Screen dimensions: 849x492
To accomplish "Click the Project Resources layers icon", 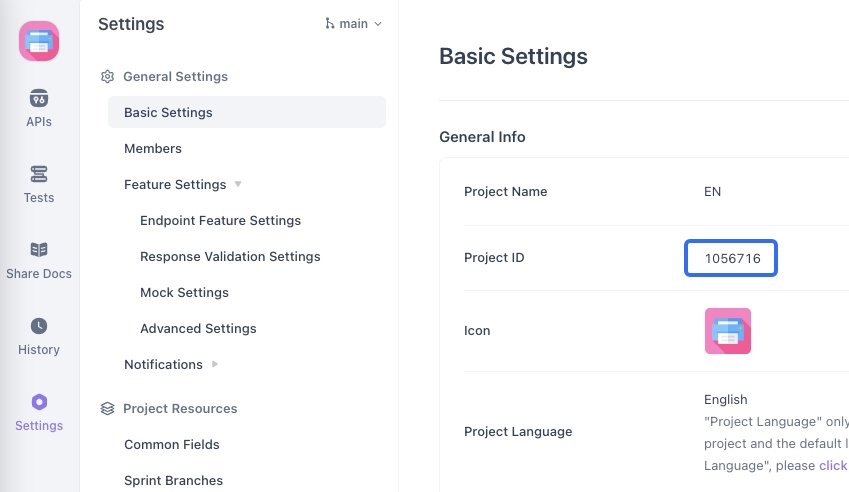I will 108,409.
